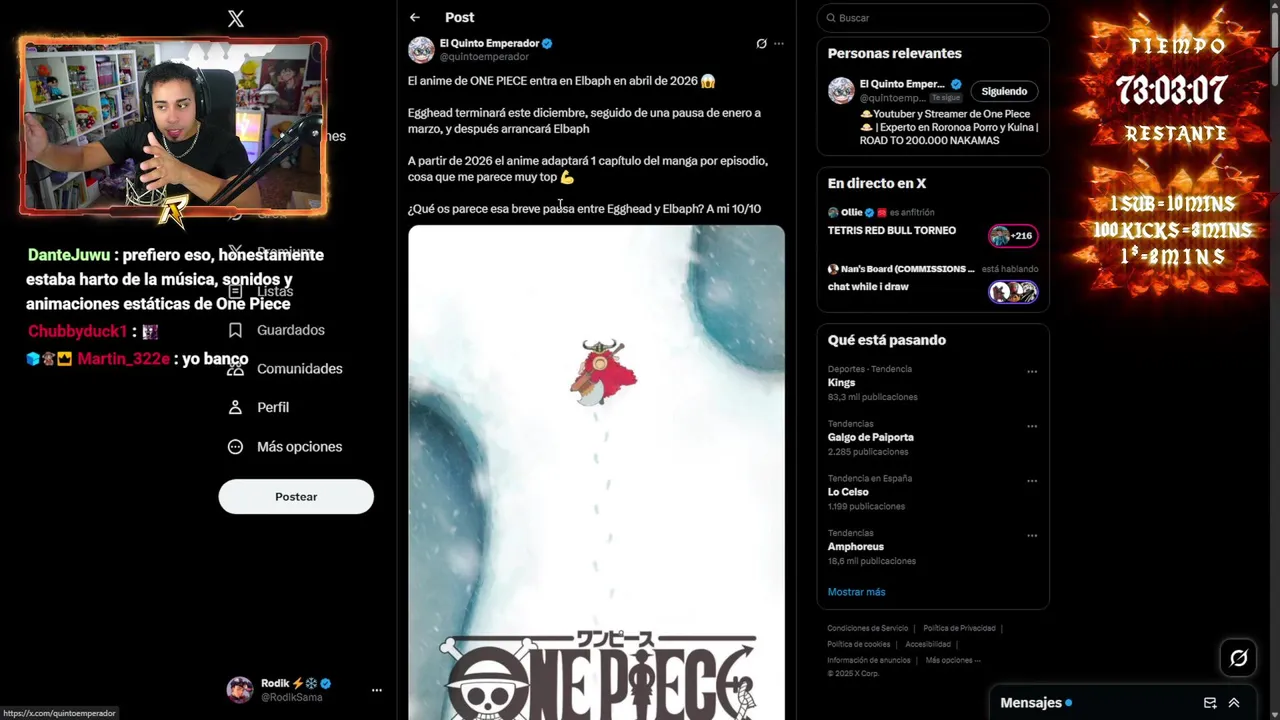Screen dimensions: 1280x720
Task: Toggle the Siguiendo follow button
Action: click(x=1004, y=91)
